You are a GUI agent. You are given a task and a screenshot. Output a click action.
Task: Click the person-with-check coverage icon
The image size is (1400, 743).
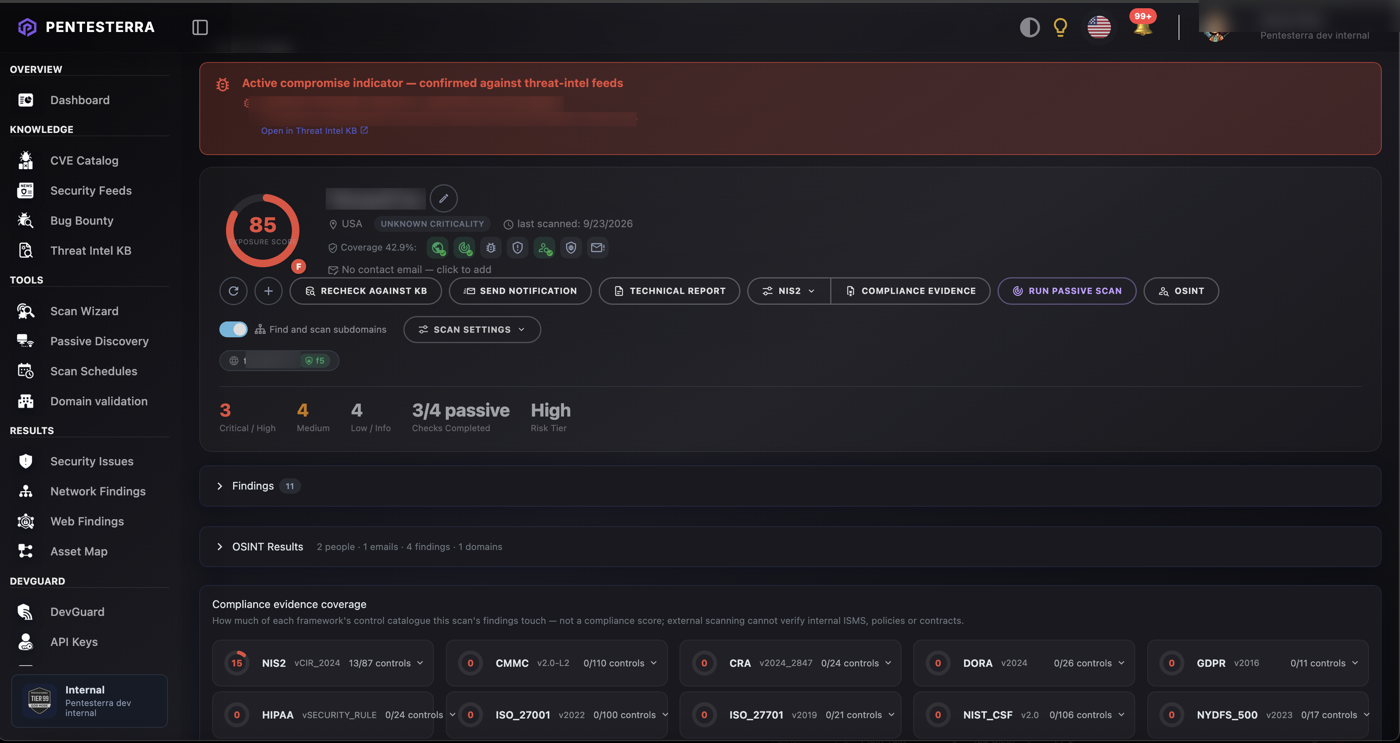pos(544,248)
